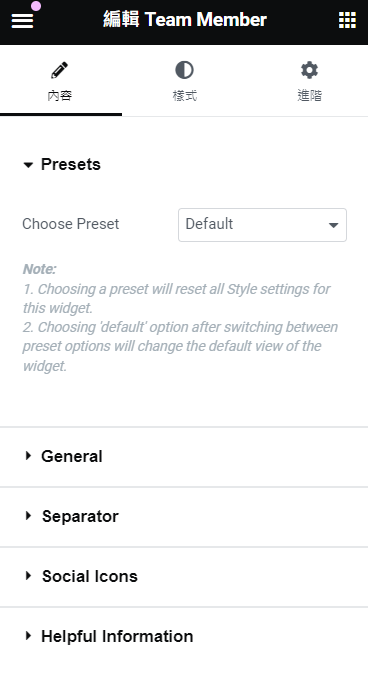The width and height of the screenshot is (368, 689).
Task: Switch to the 樣式 tab label
Action: click(184, 95)
